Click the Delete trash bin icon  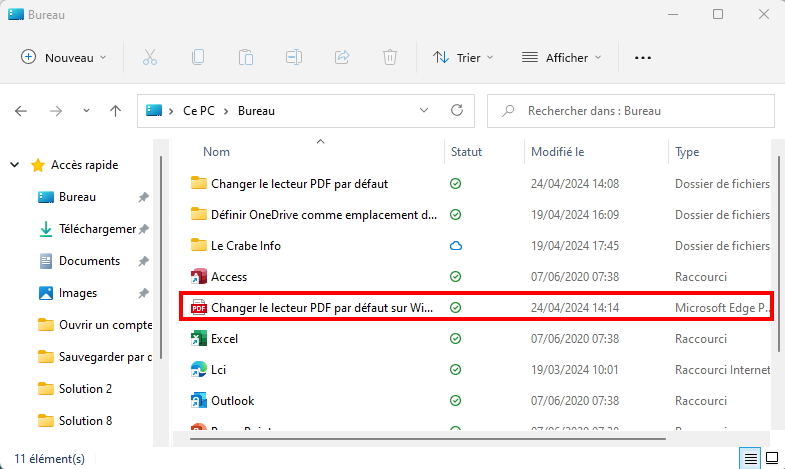click(x=389, y=57)
